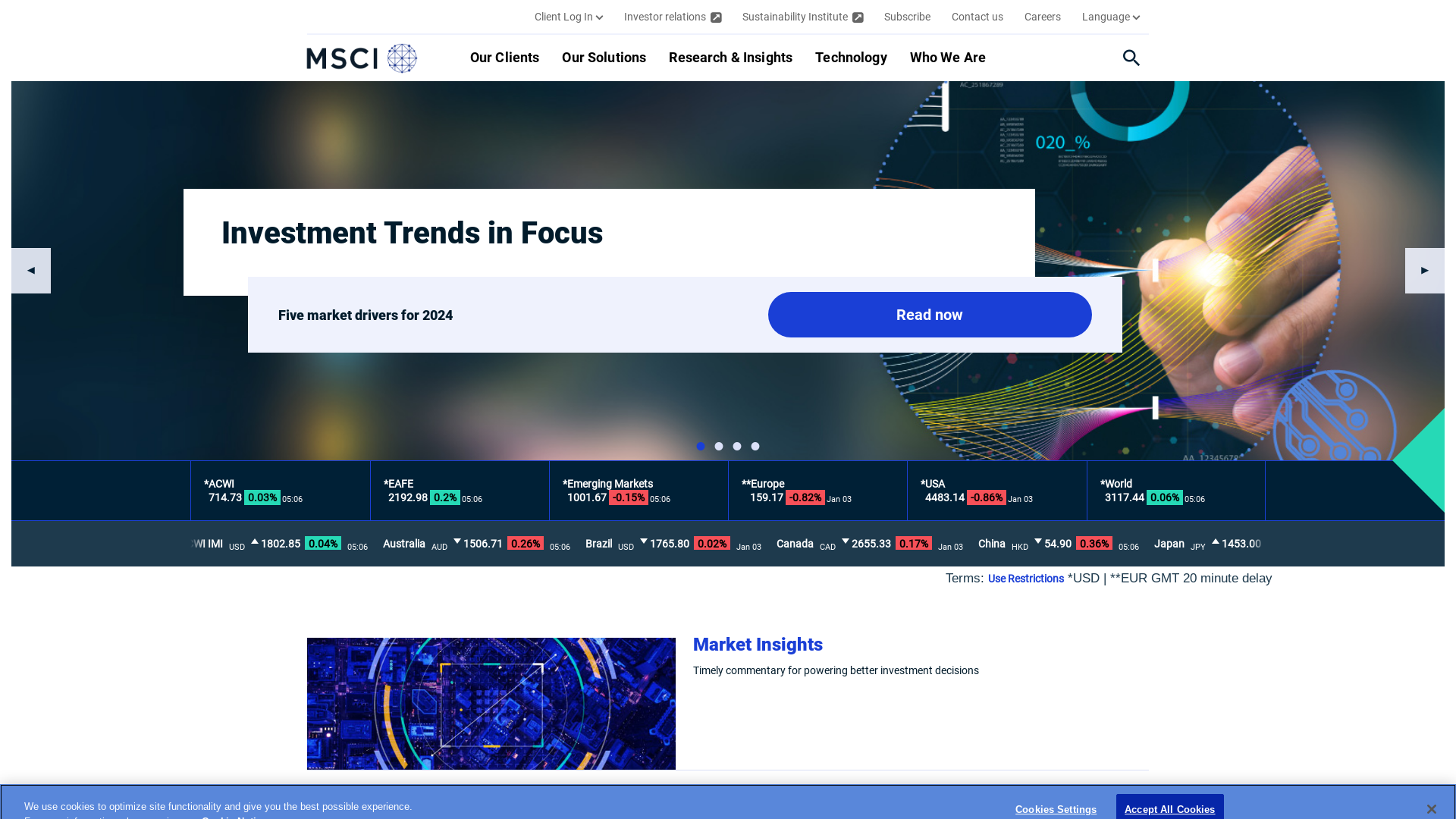Click the Sustainability Institute link

[x=795, y=17]
